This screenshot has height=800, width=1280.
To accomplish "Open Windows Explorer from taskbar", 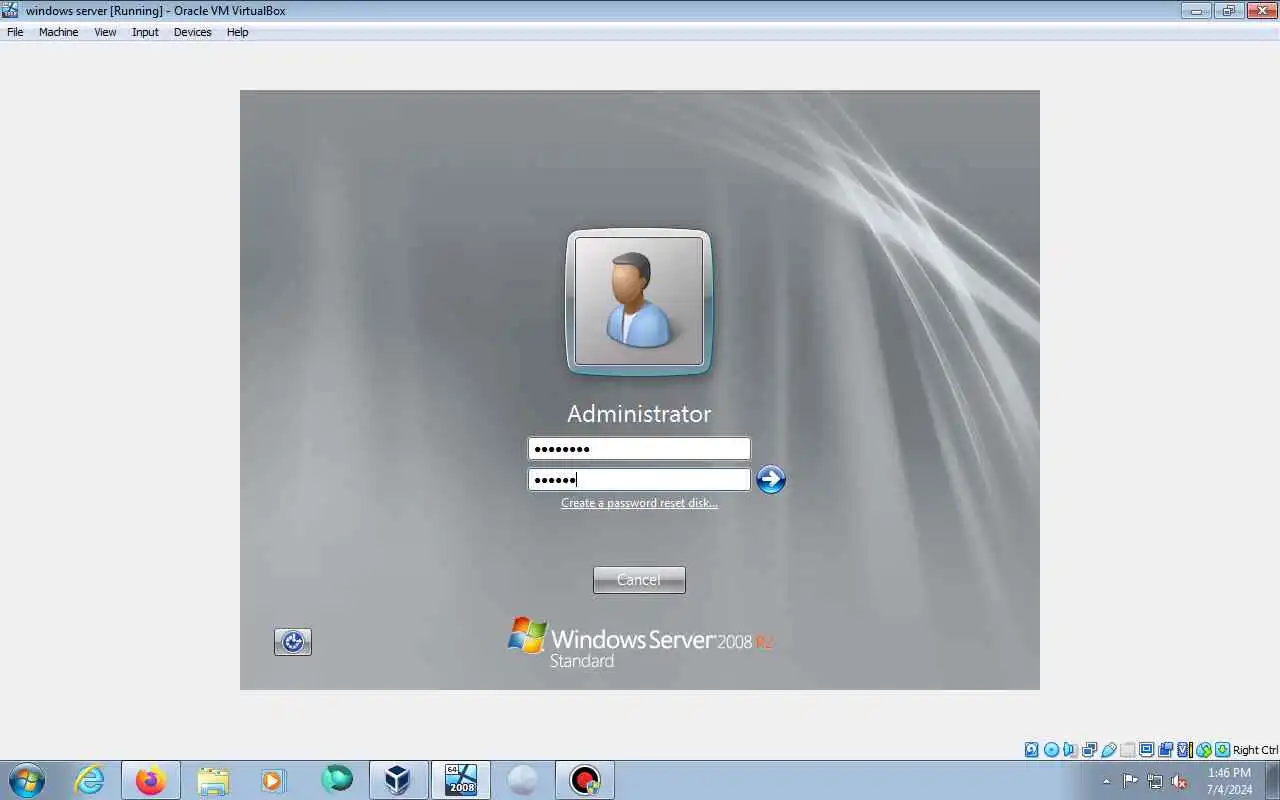I will coord(213,780).
